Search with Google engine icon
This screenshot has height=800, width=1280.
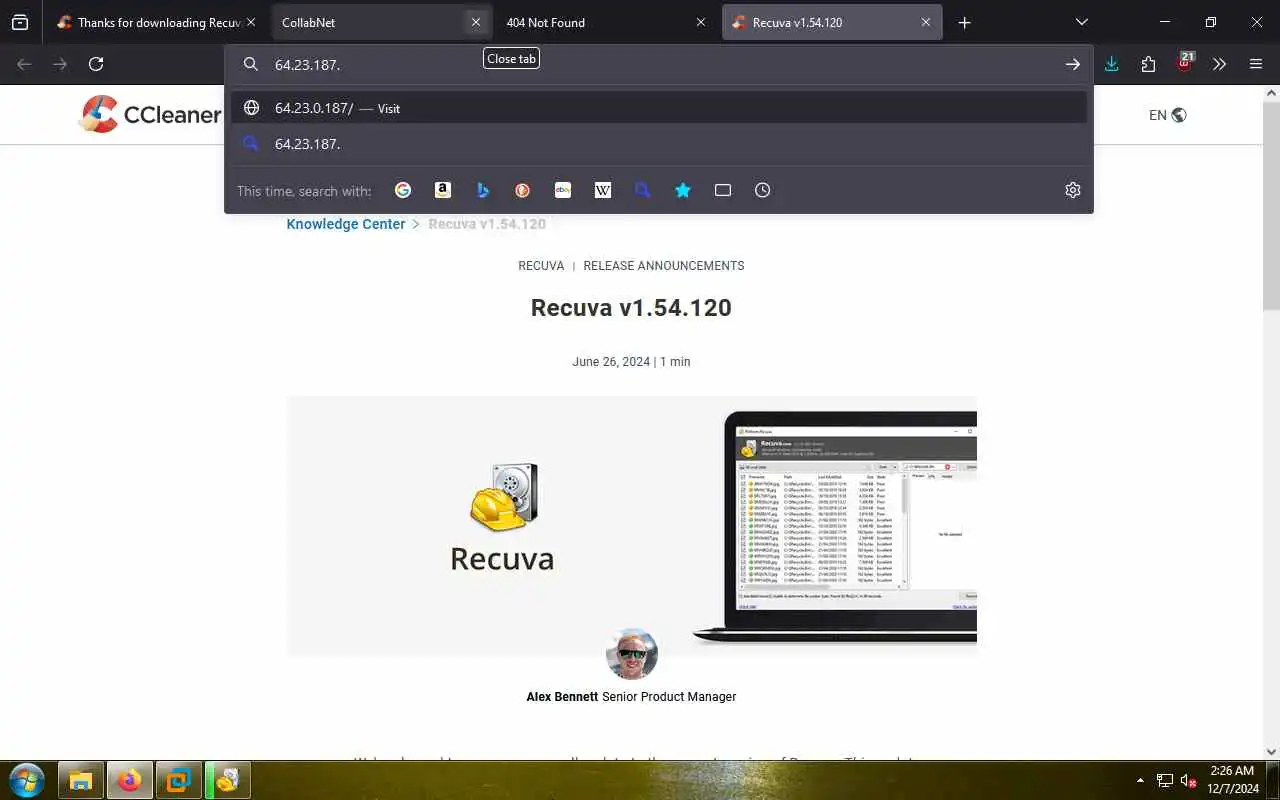point(403,190)
